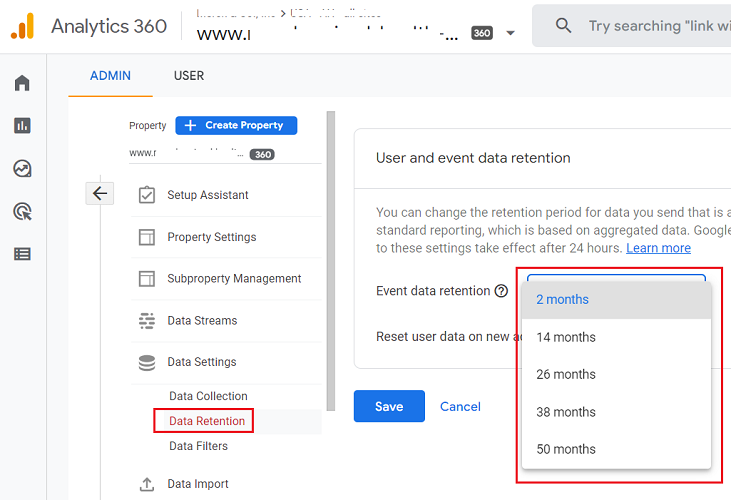Click the property column scrollbar
The height and width of the screenshot is (500, 731).
pos(331,261)
